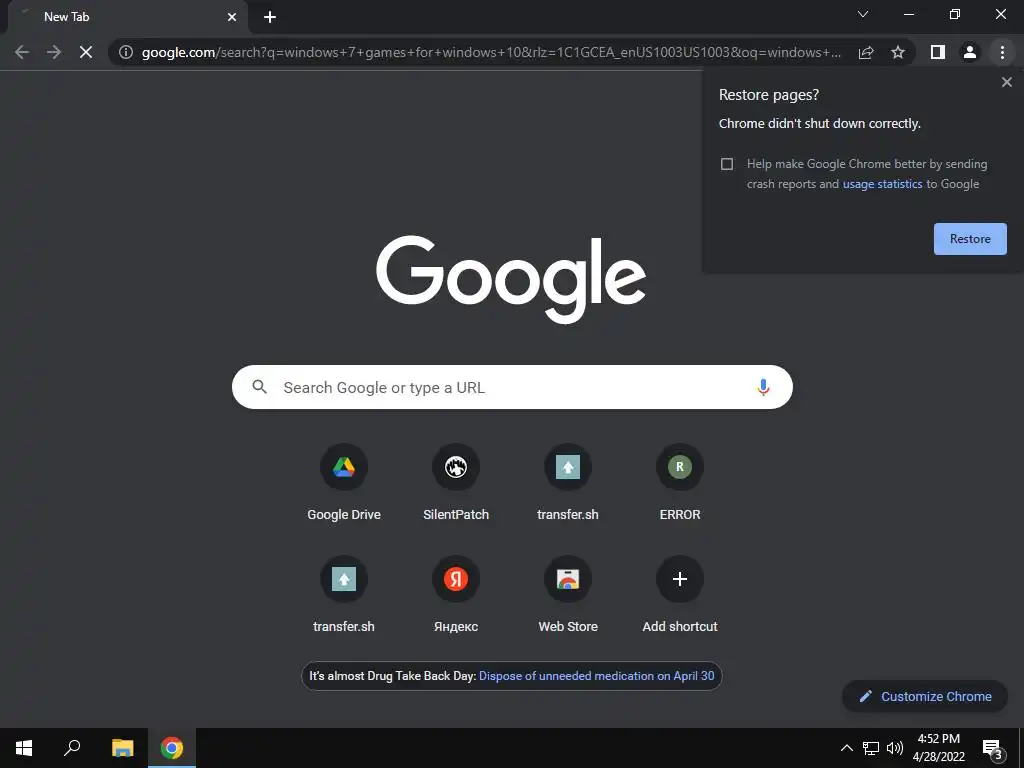This screenshot has width=1024, height=768.
Task: Open Windows taskbar search
Action: [x=72, y=748]
